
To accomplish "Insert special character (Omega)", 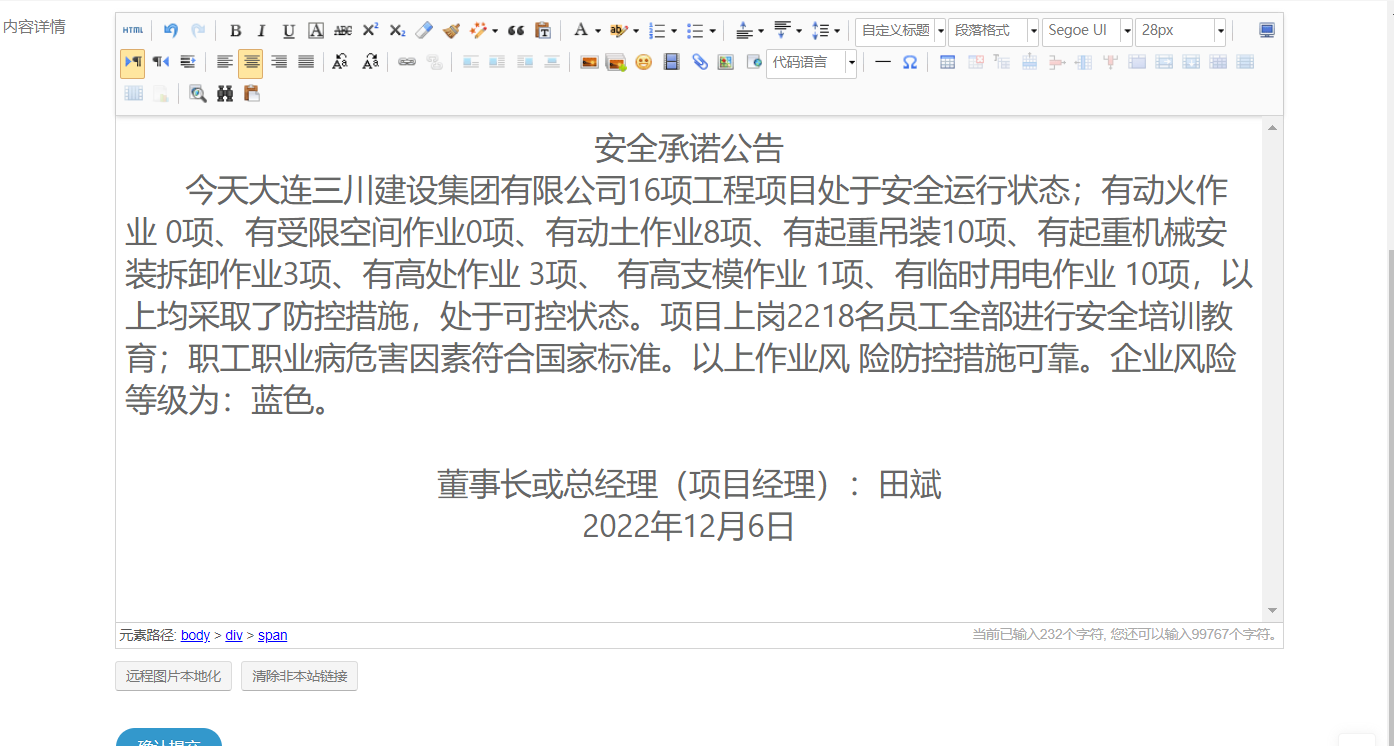I will click(910, 62).
